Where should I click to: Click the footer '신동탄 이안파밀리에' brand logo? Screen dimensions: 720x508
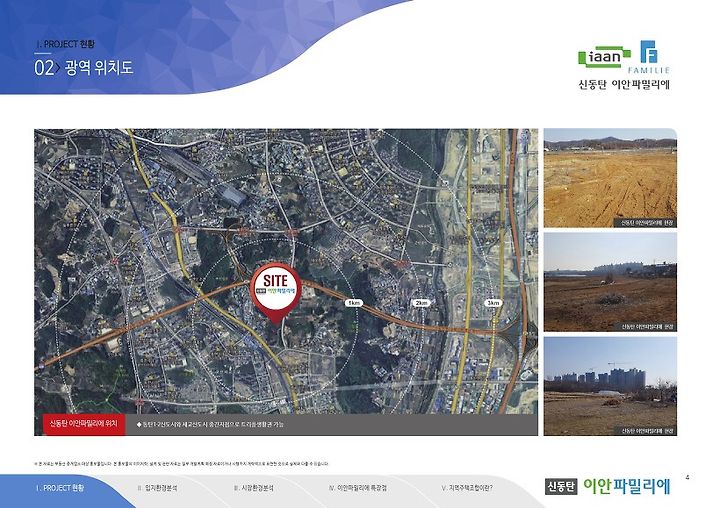608,486
